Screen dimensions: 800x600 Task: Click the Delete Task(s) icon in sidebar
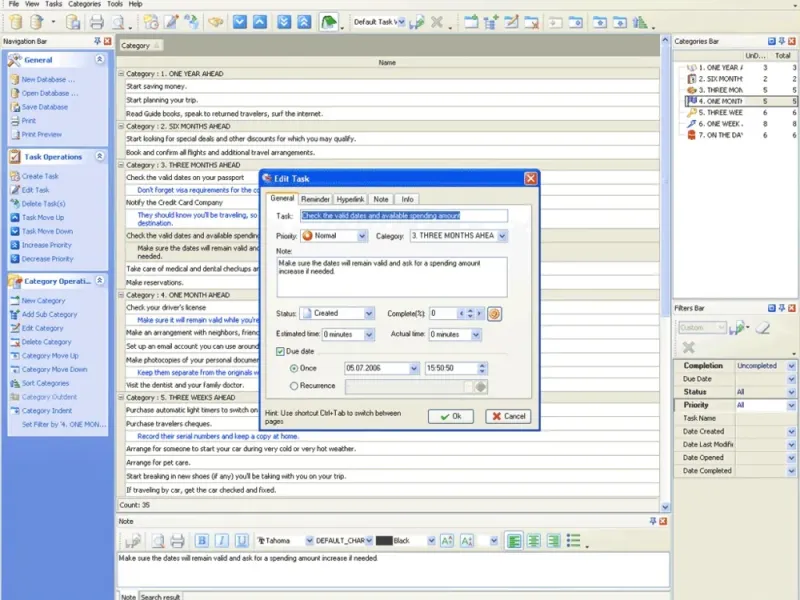pyautogui.click(x=14, y=204)
